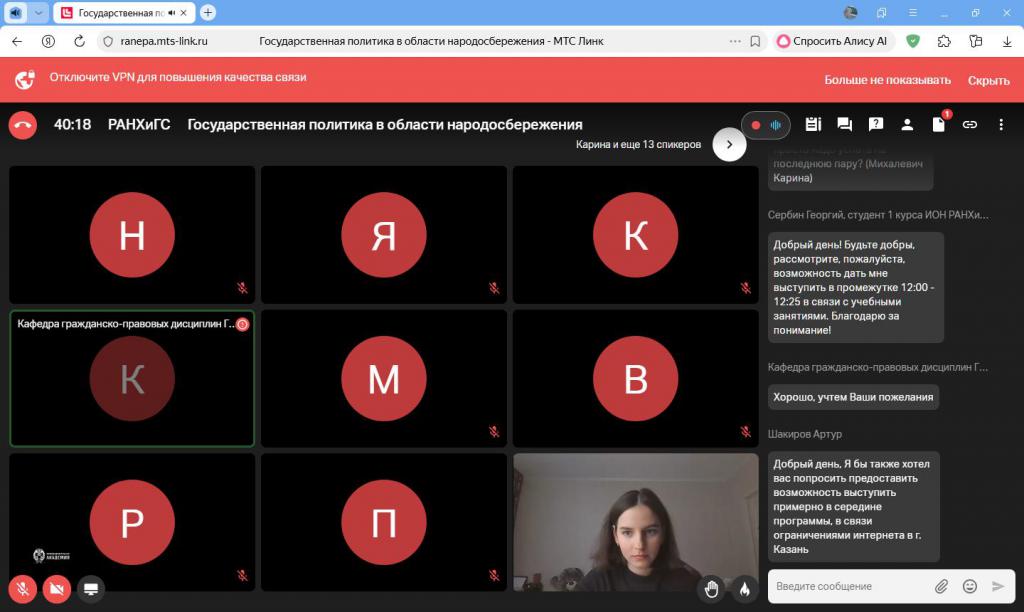Copy the meeting invite link icon
Viewport: 1024px width, 612px height.
pyautogui.click(x=969, y=125)
